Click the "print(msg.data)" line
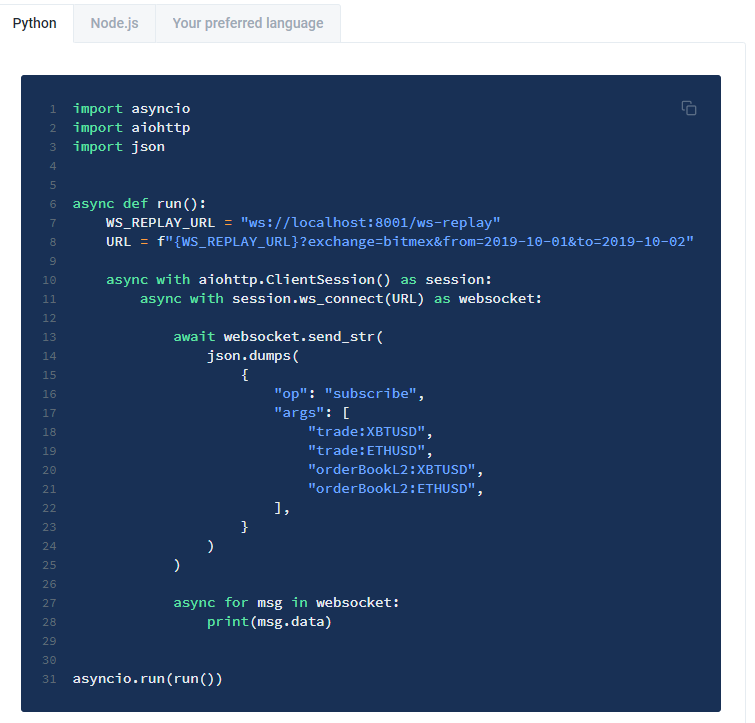The image size is (755, 723). pyautogui.click(x=269, y=622)
